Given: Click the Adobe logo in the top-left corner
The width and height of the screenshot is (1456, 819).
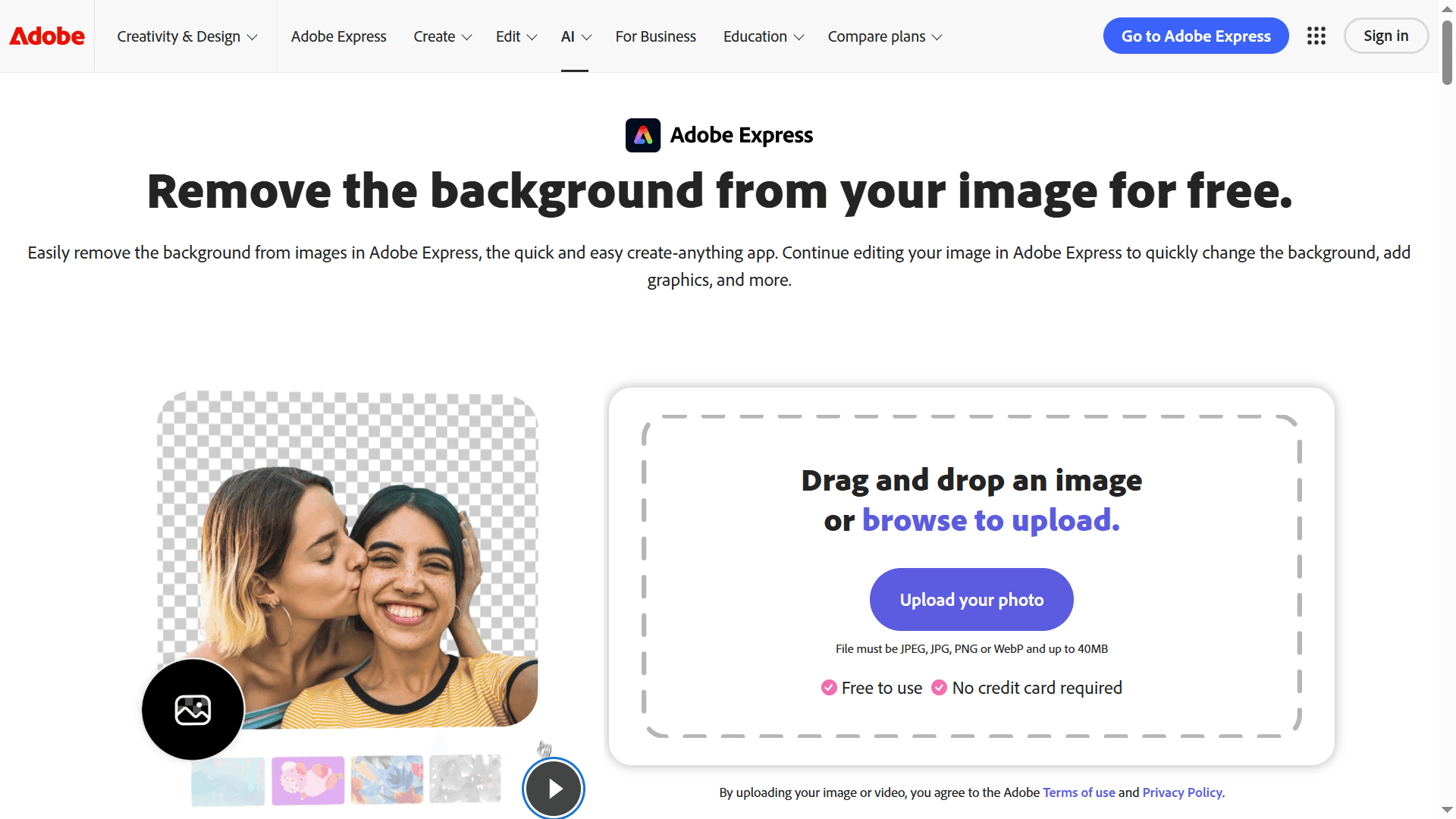Looking at the screenshot, I should pyautogui.click(x=46, y=36).
